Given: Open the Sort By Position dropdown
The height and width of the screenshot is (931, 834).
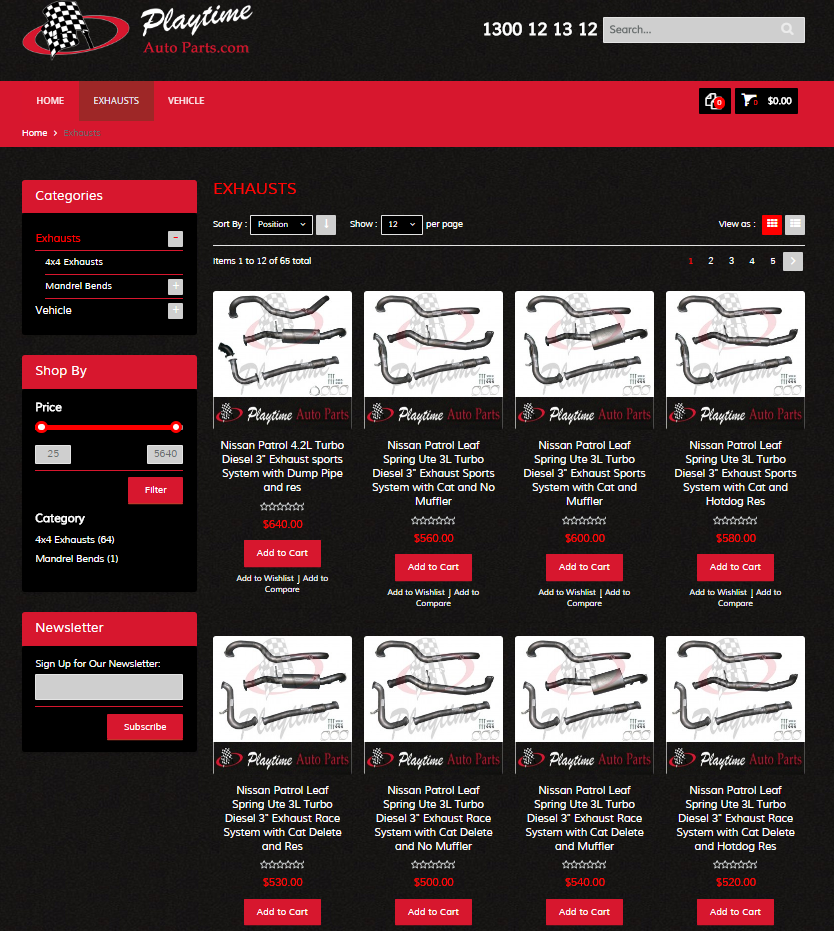Looking at the screenshot, I should click(281, 224).
